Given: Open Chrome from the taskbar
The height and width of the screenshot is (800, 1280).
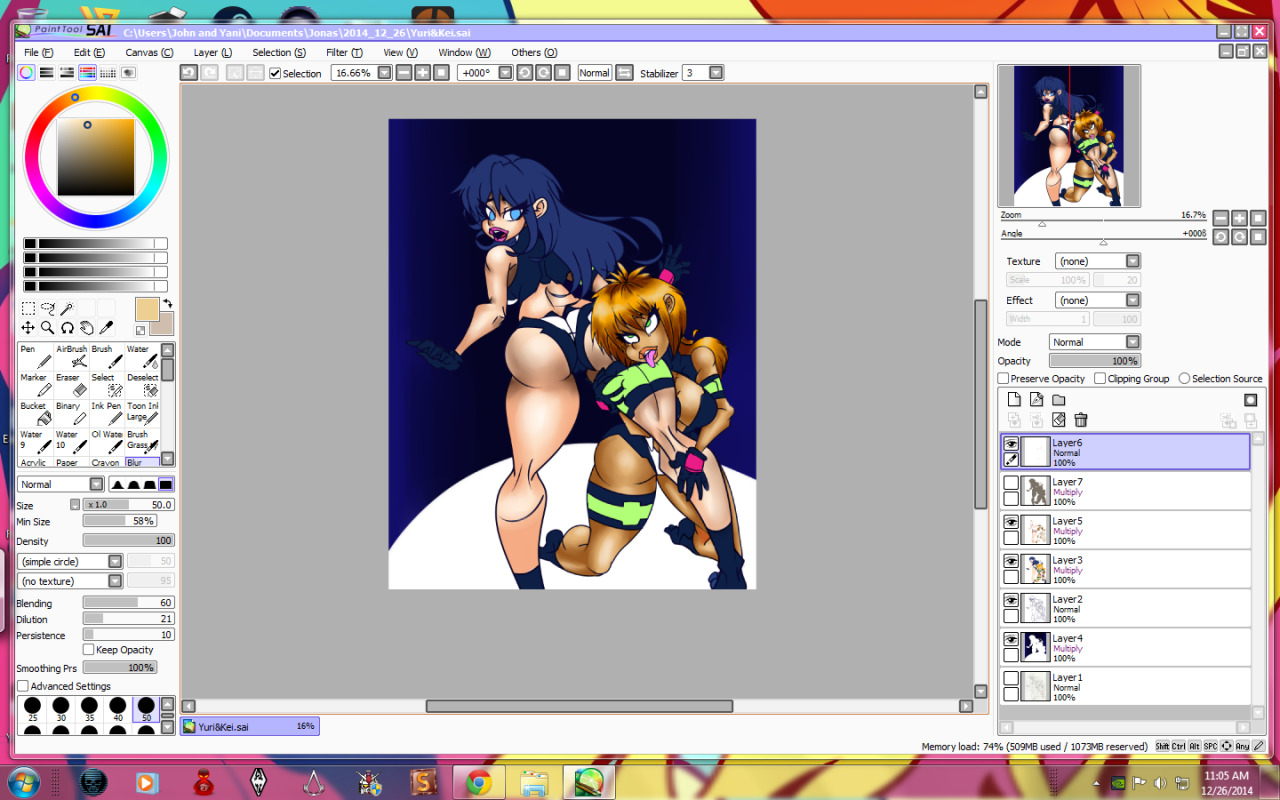Looking at the screenshot, I should tap(478, 782).
